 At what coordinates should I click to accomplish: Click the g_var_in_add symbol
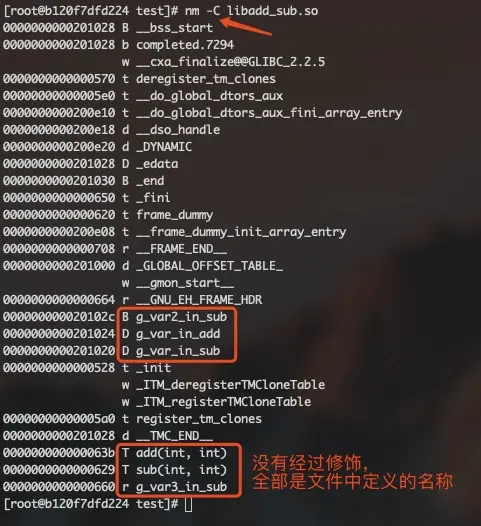pos(178,334)
